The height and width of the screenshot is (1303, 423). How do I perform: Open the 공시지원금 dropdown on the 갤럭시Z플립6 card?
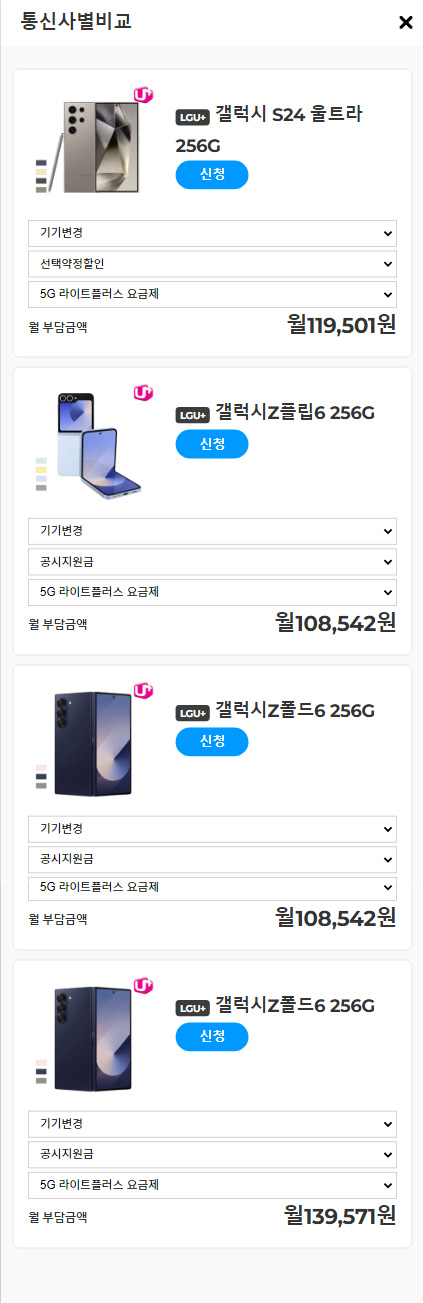pyautogui.click(x=212, y=561)
